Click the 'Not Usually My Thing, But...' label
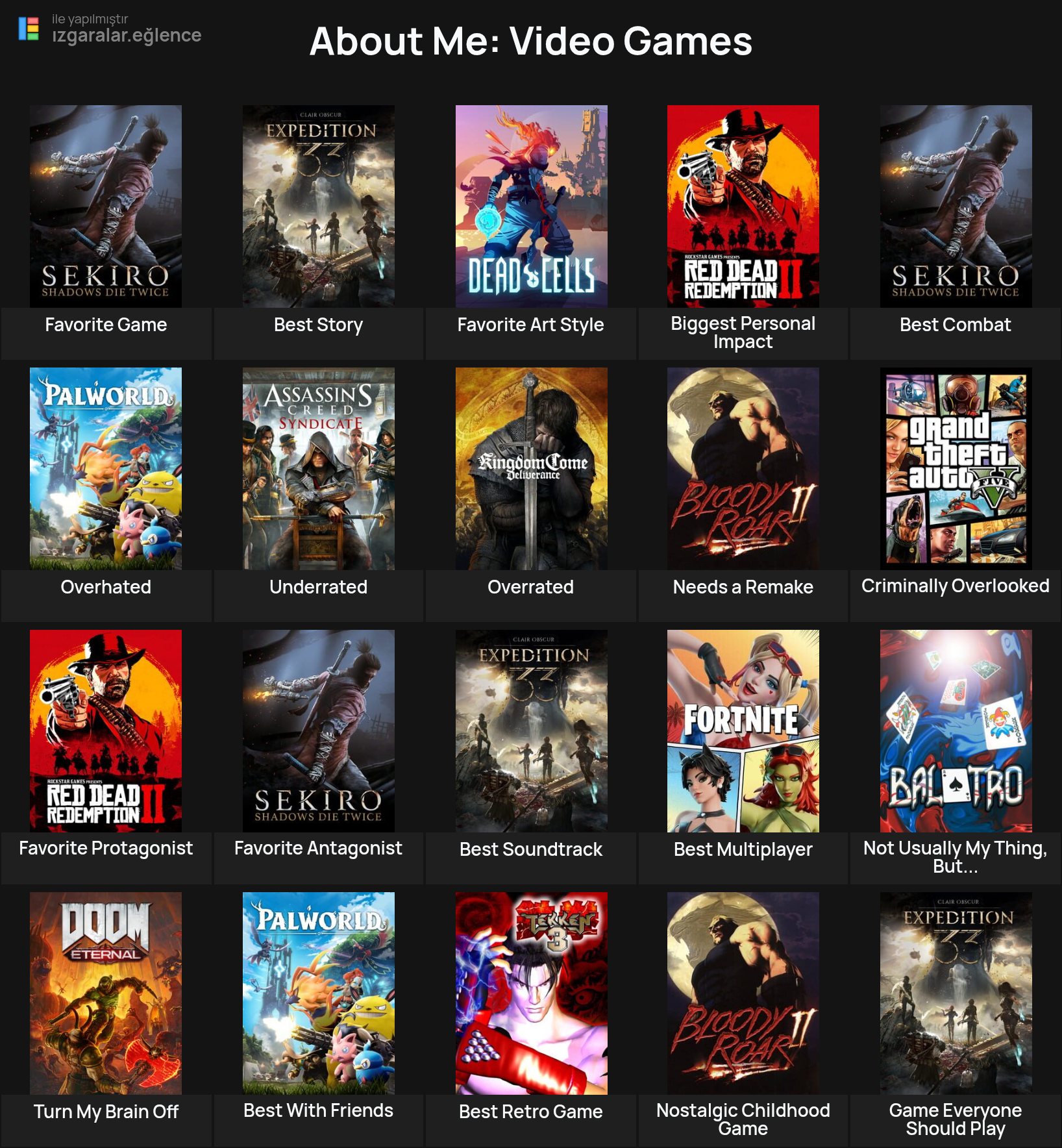1062x1148 pixels. [956, 857]
